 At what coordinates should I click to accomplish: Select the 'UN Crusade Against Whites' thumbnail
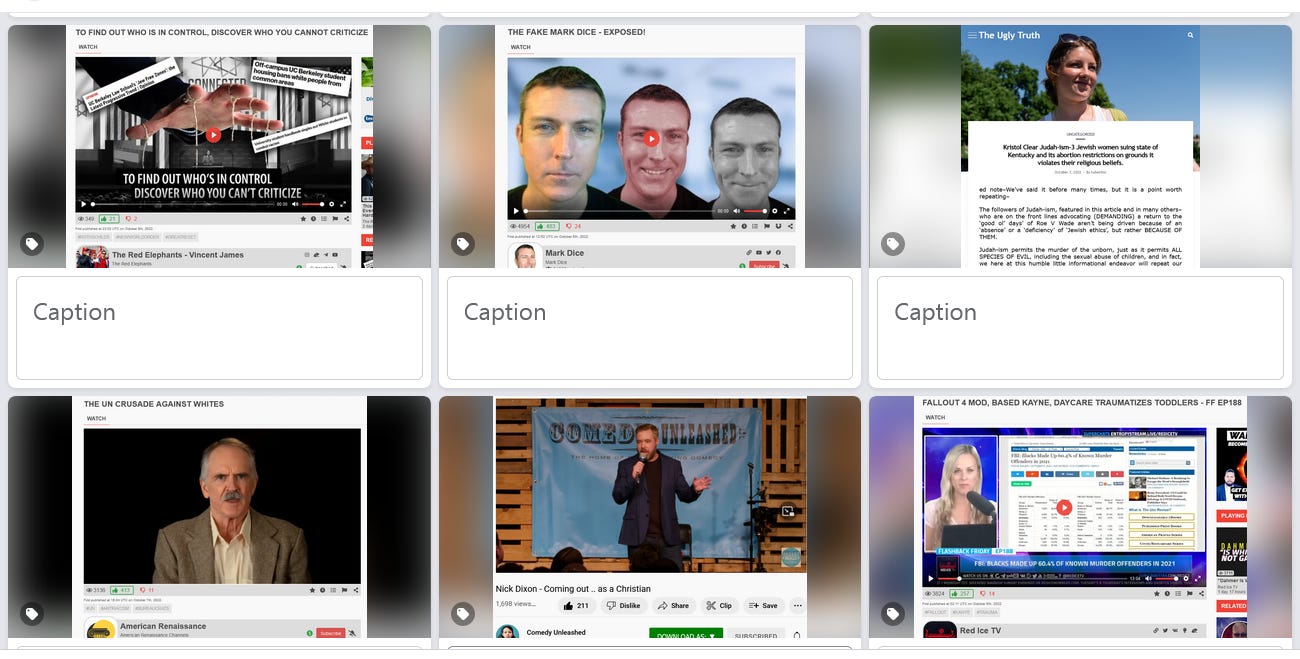219,517
